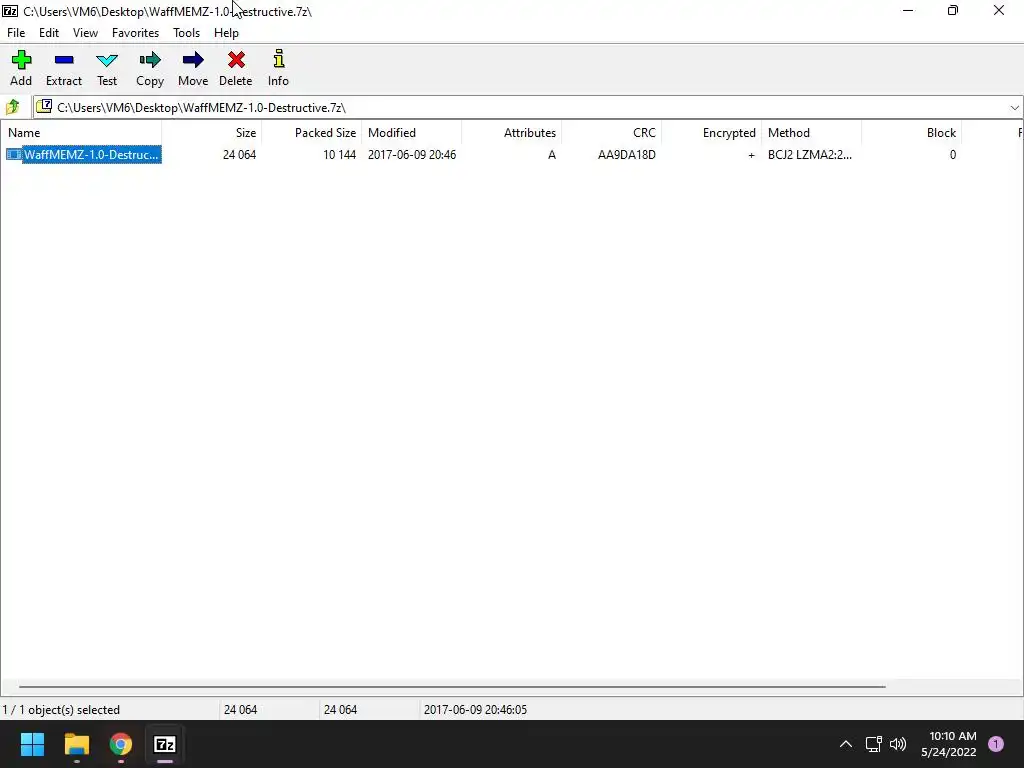The image size is (1024, 768).
Task: Sort by Packed Size column header
Action: [x=312, y=133]
